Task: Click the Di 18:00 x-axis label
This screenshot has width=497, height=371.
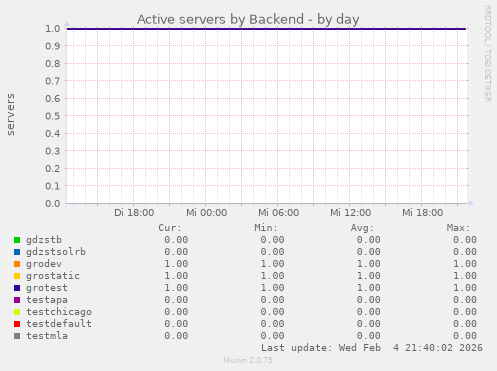Action: (134, 213)
